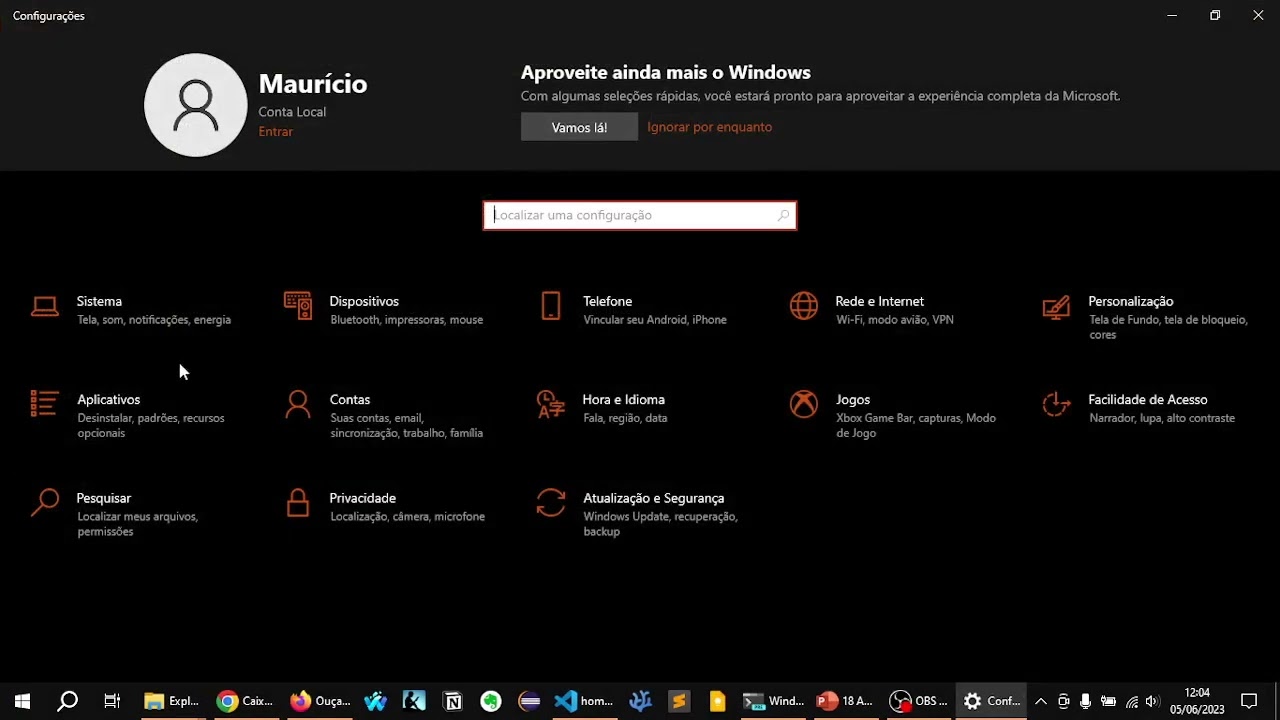Open the Telefone phone icon
The width and height of the screenshot is (1280, 720).
tap(550, 306)
